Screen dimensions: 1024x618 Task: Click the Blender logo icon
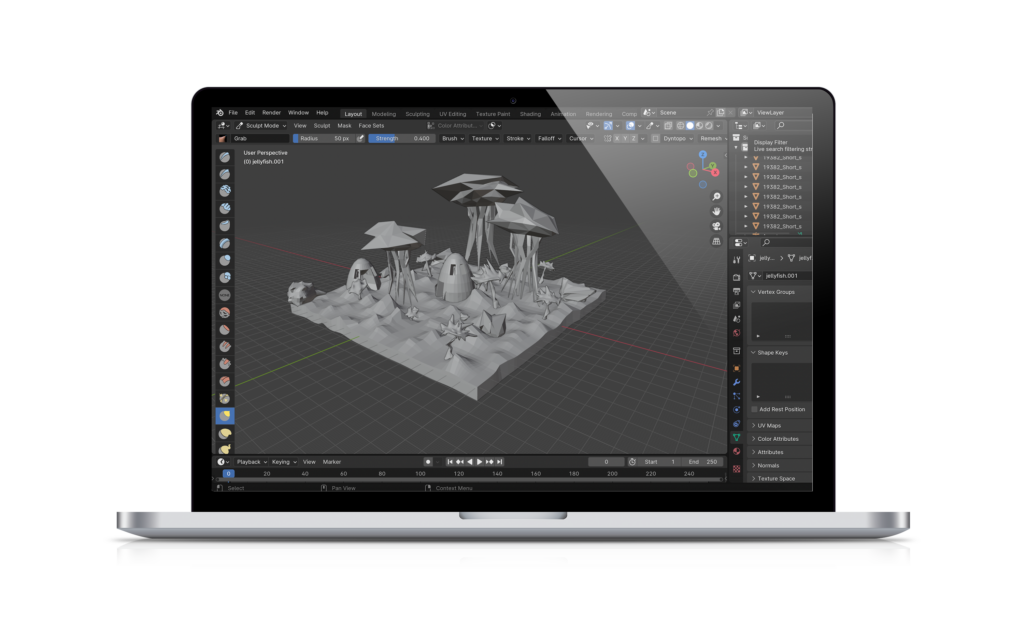tap(220, 113)
